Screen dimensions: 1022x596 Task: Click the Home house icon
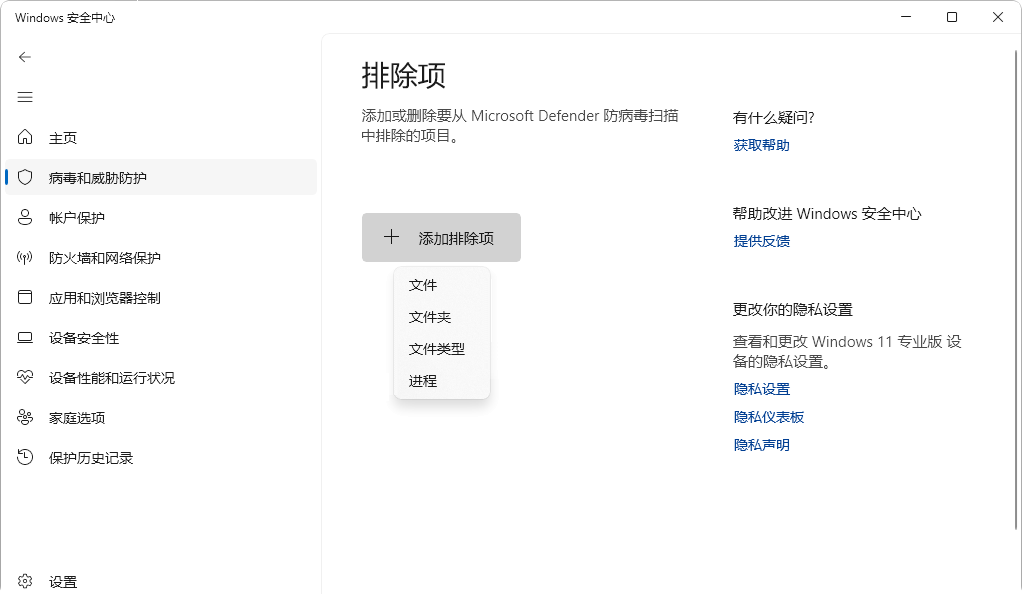click(x=25, y=138)
